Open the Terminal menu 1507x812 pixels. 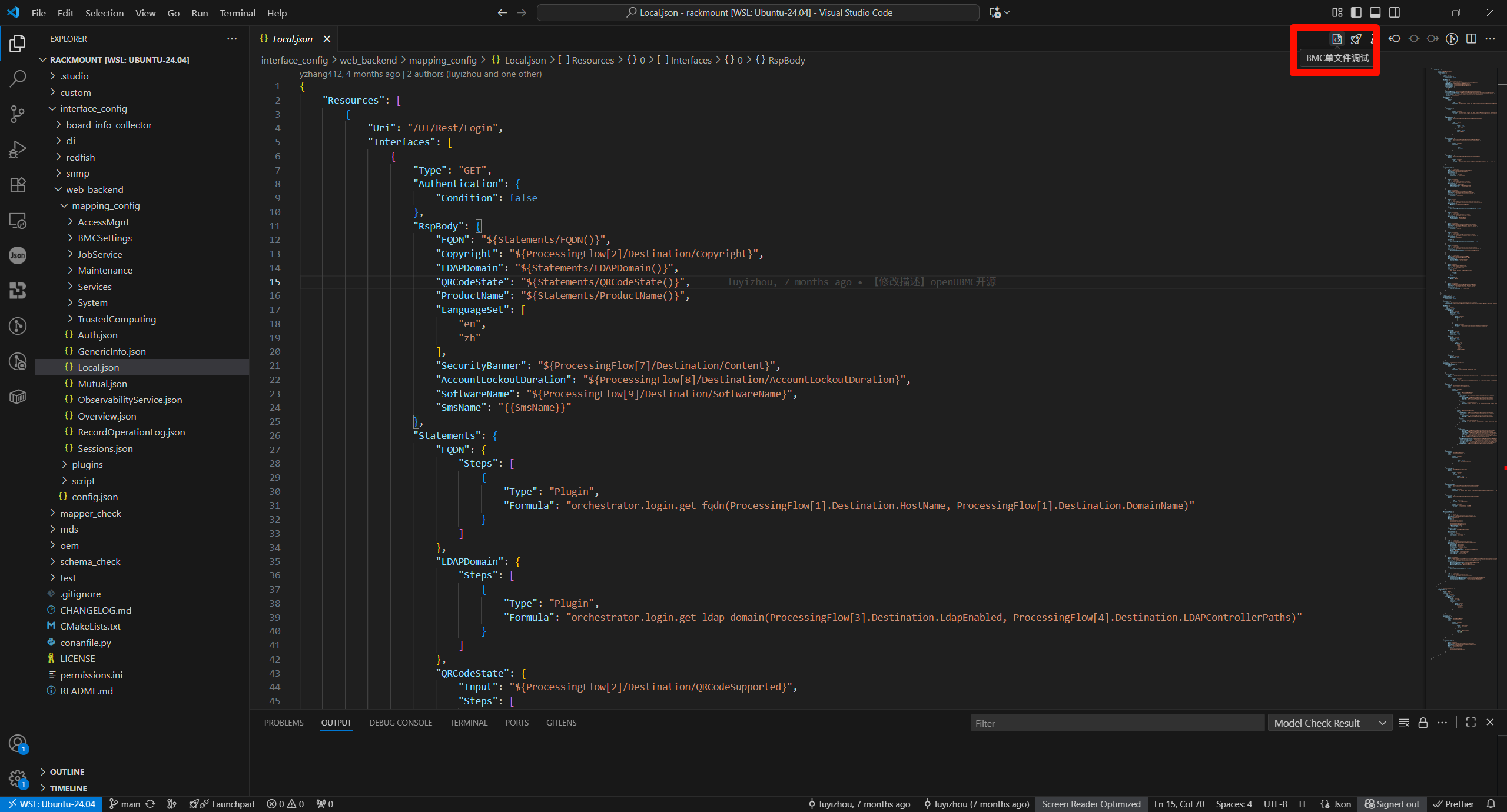[237, 13]
